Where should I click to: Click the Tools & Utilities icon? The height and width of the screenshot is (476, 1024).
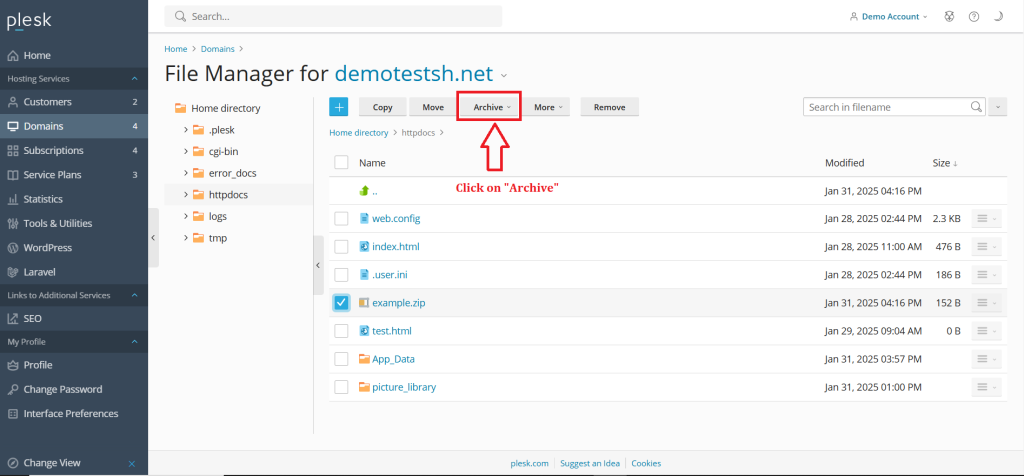12,223
